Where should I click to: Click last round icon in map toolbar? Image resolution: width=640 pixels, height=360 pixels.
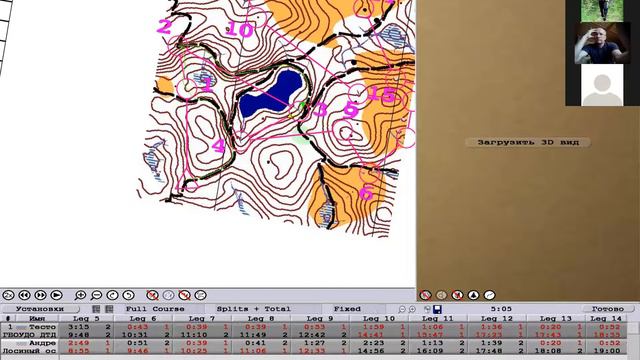coord(200,295)
